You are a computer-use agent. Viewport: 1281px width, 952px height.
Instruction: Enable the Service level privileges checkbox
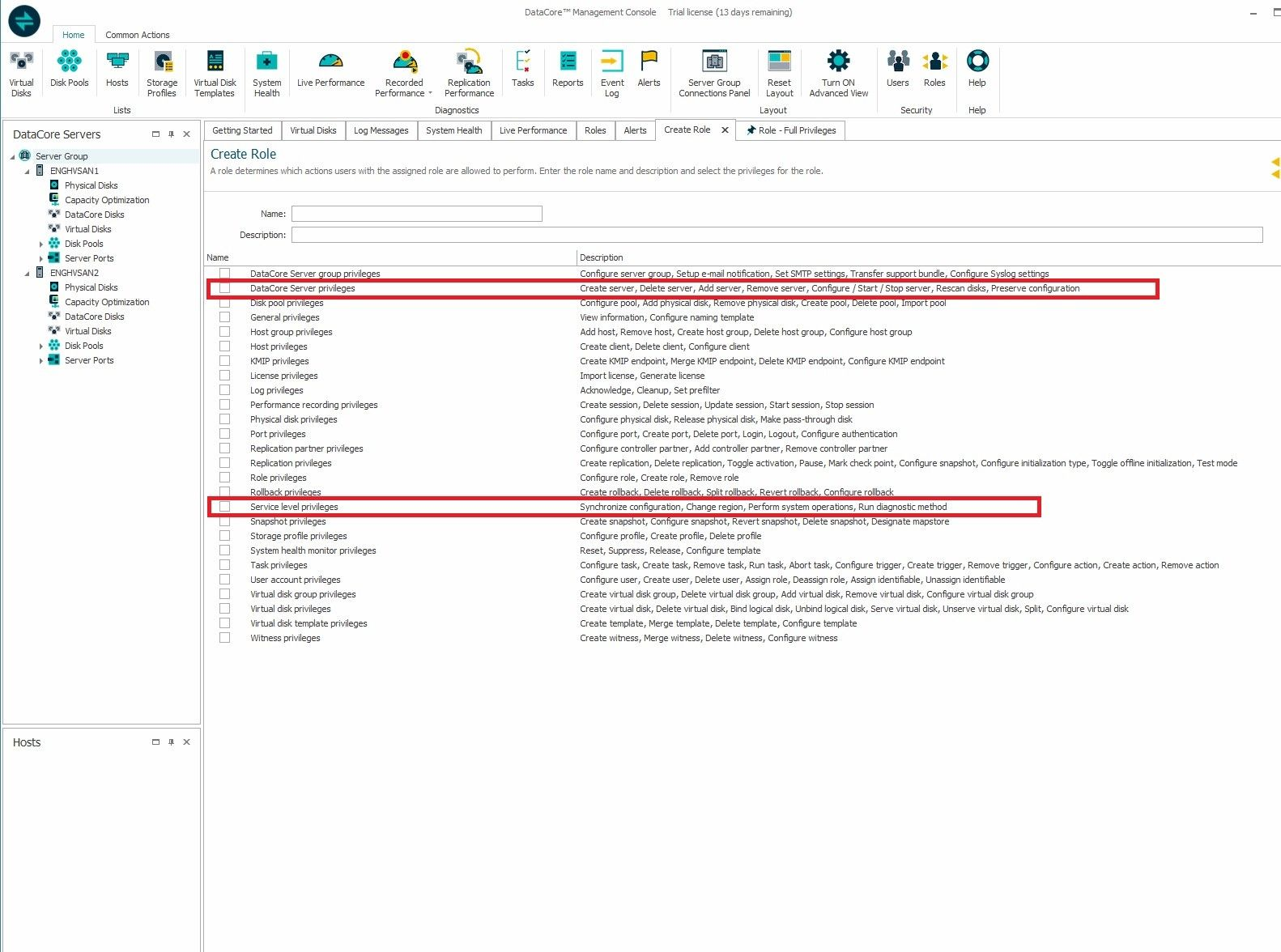click(x=225, y=507)
